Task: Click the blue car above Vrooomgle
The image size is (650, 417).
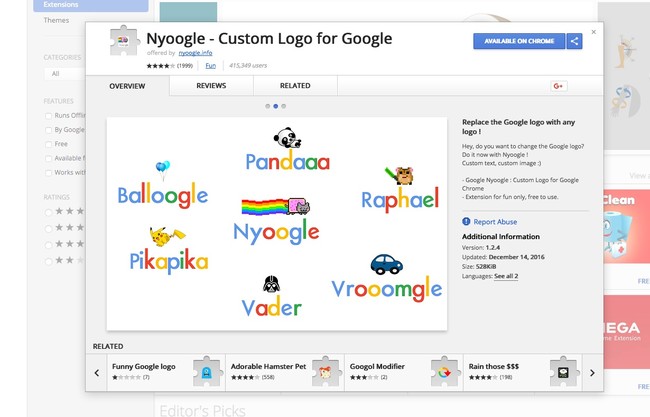Action: (x=386, y=264)
